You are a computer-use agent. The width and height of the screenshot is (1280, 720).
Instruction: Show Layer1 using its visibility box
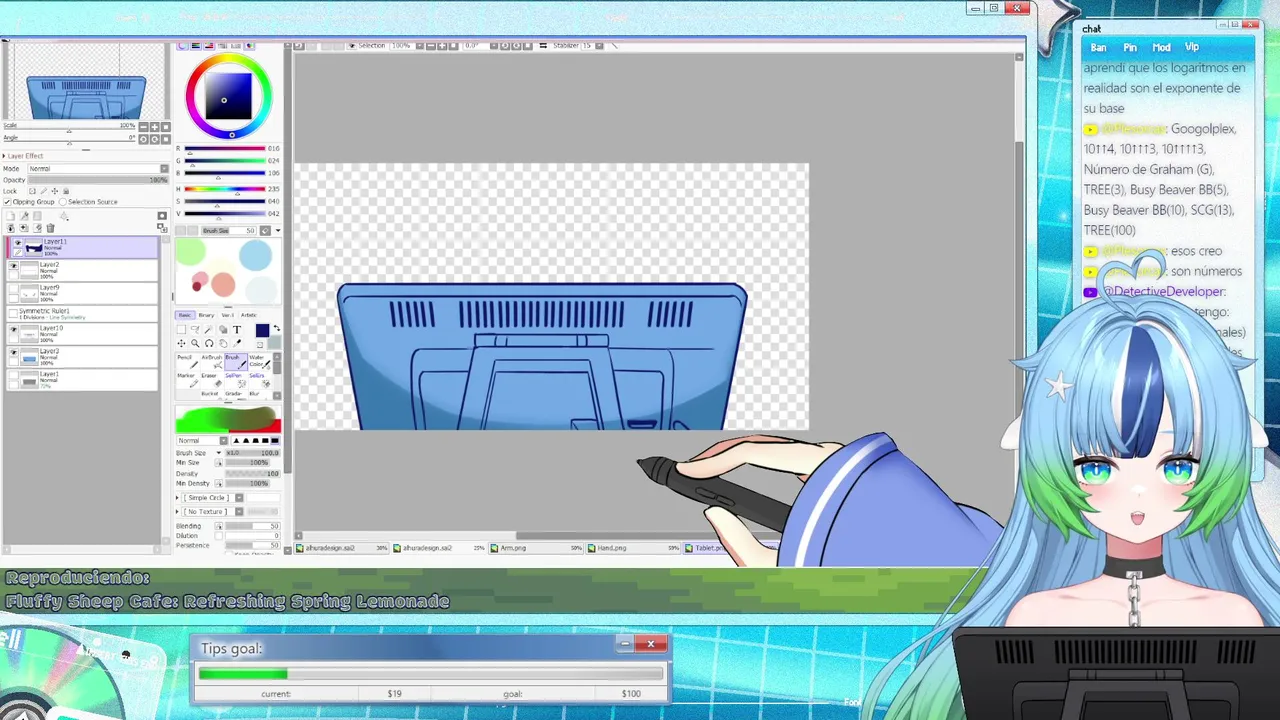(13, 375)
